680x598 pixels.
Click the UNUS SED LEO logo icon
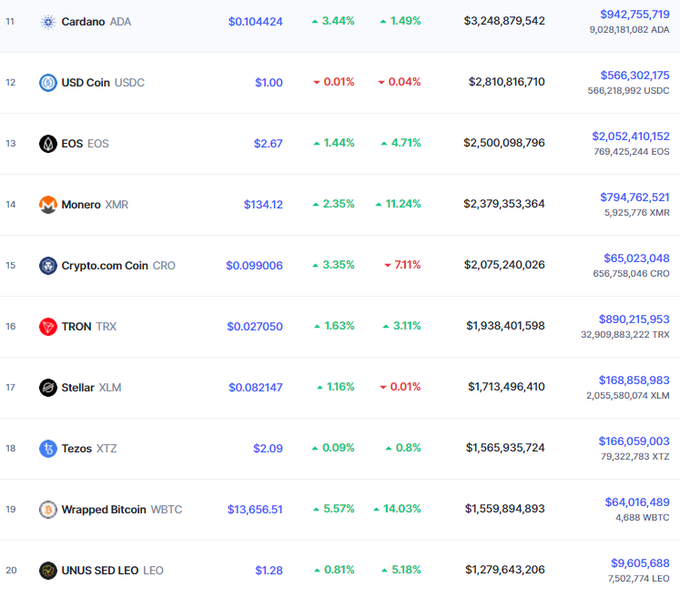click(x=48, y=571)
